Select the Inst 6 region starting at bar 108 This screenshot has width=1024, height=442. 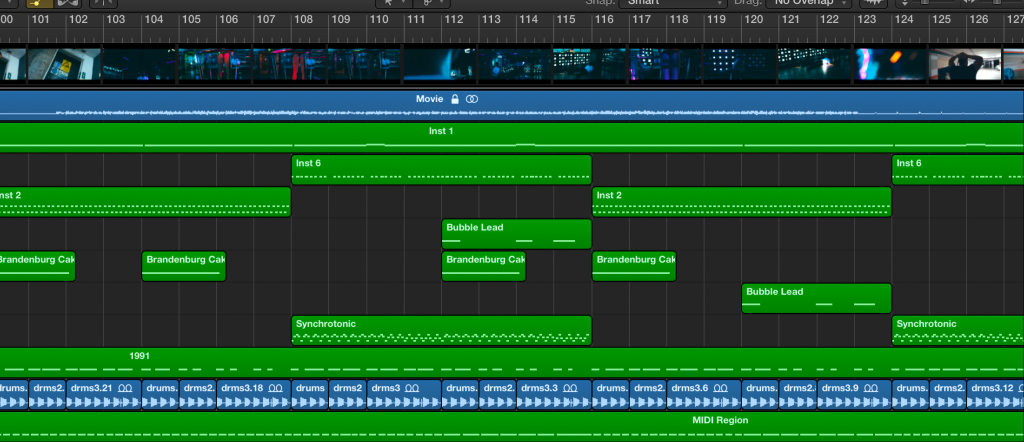[441, 170]
